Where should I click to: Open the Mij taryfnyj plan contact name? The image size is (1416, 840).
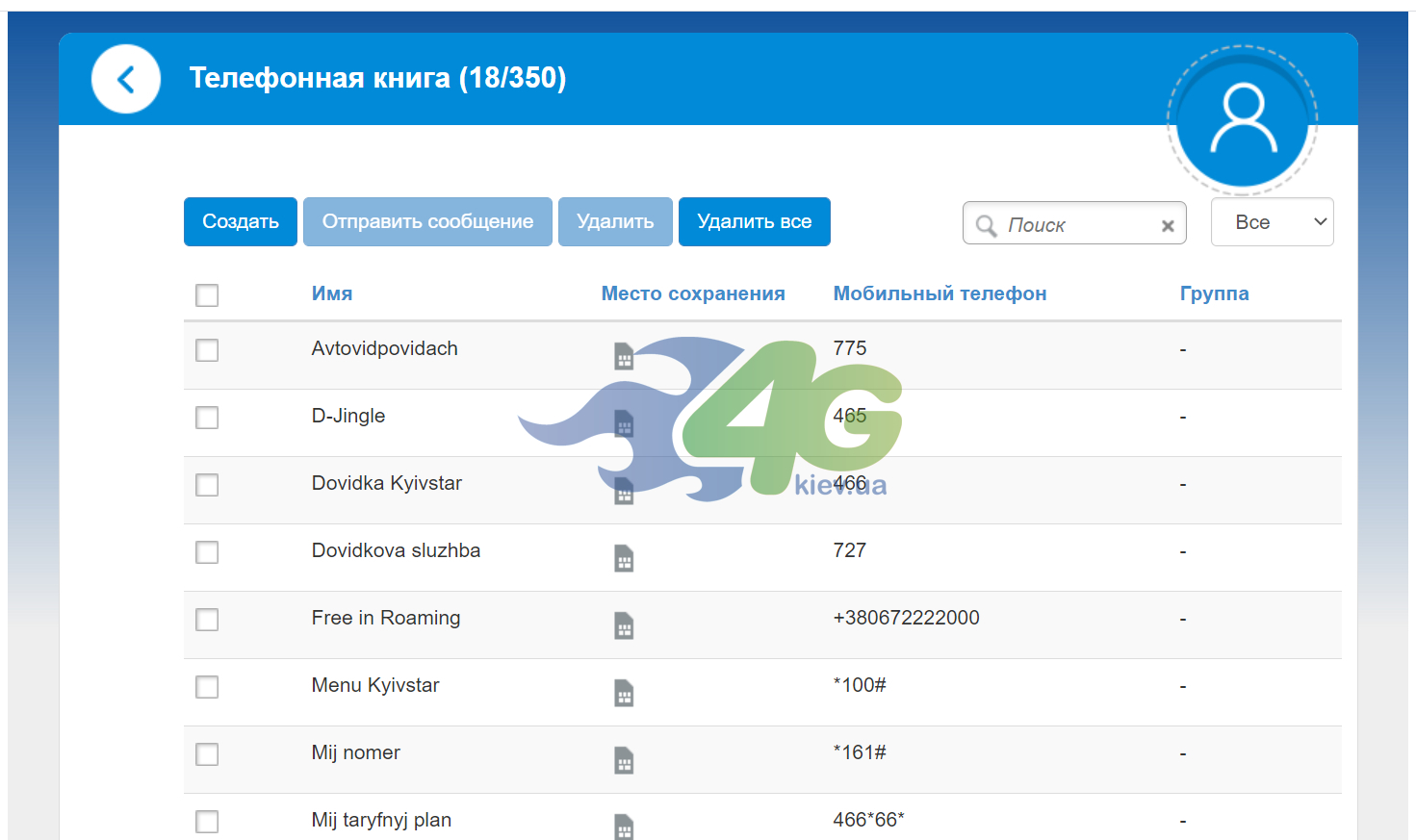(x=381, y=820)
